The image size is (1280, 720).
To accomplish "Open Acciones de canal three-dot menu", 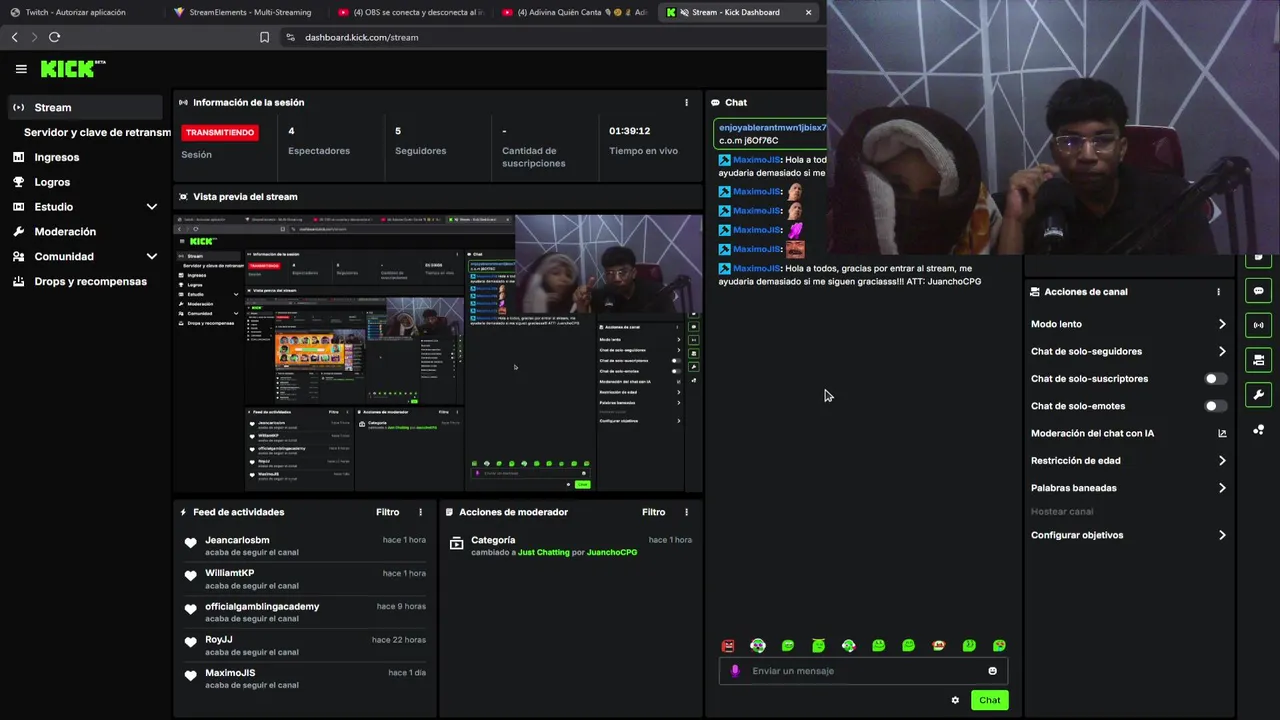I will coord(1218,292).
